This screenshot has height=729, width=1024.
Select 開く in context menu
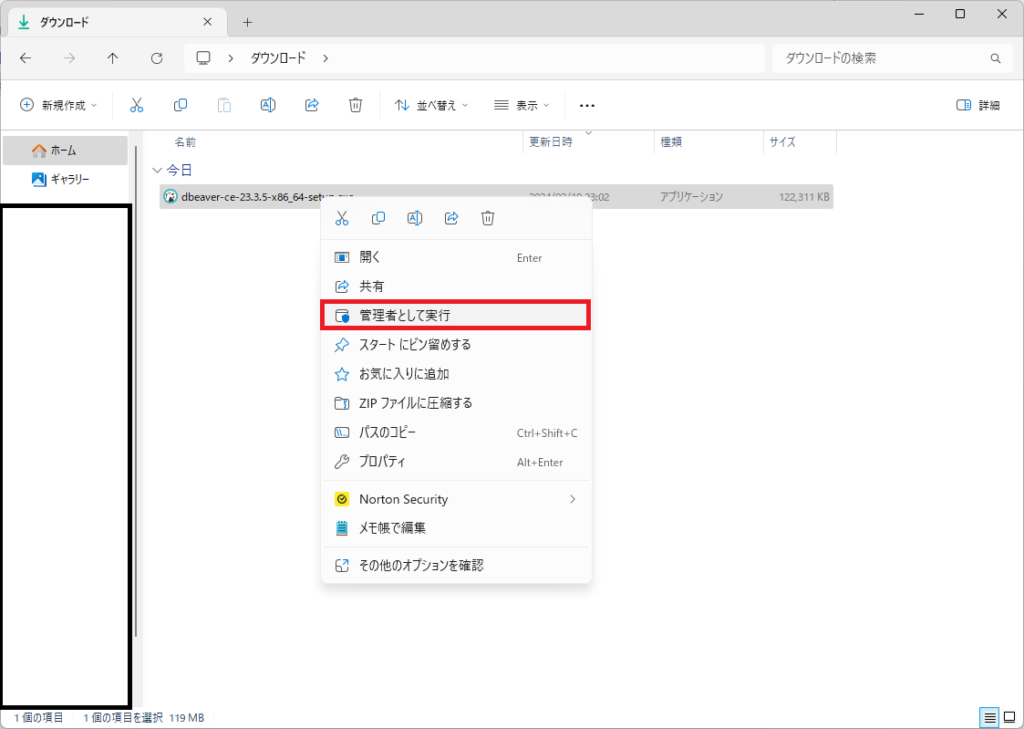click(x=456, y=257)
